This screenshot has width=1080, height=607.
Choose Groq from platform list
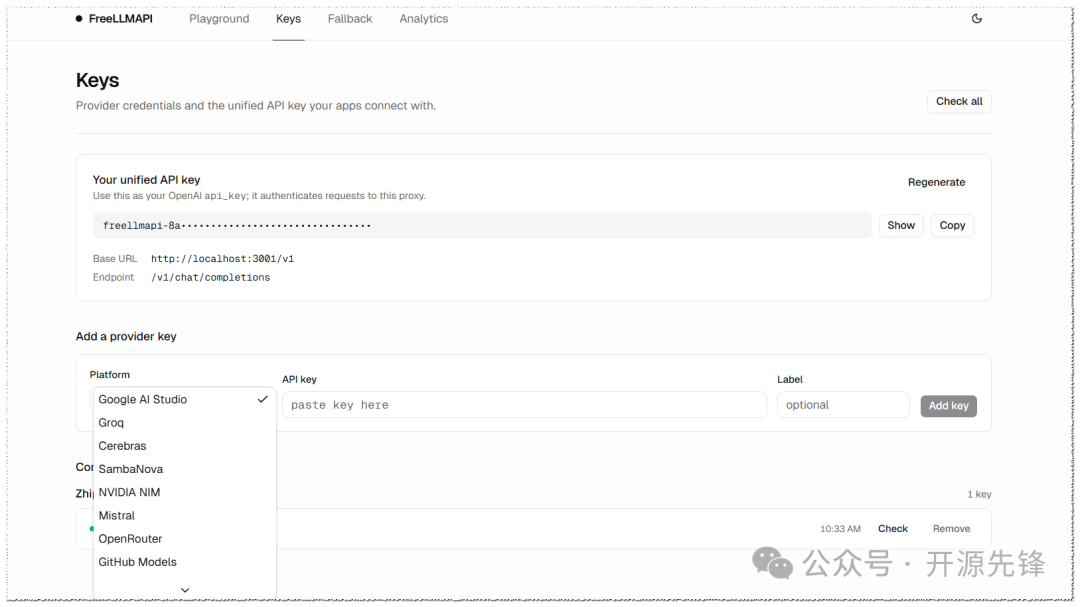tap(185, 423)
